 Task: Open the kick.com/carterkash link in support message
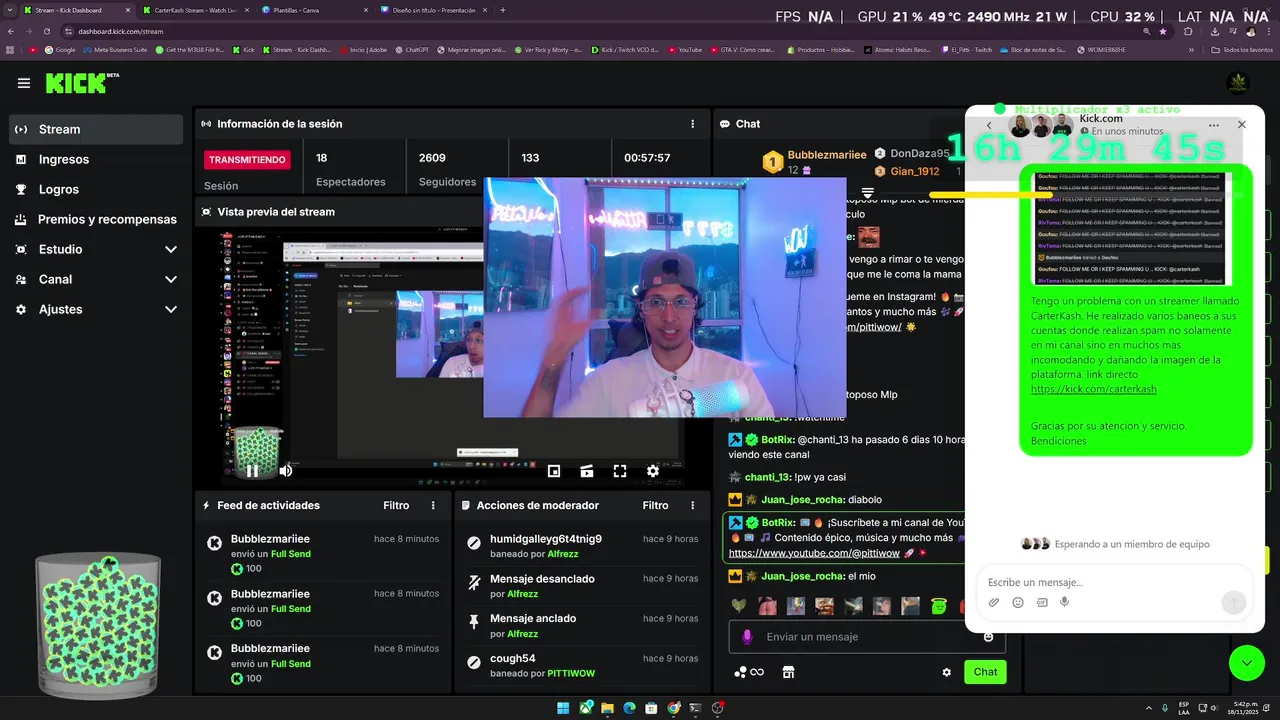click(x=1093, y=389)
